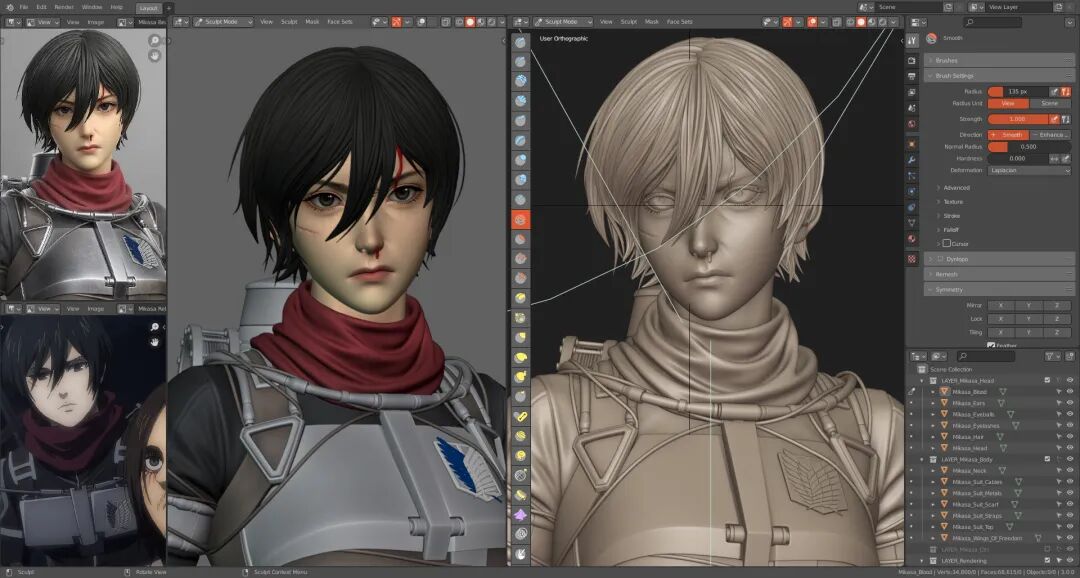The image size is (1080, 578).
Task: Open the File menu
Action: point(24,7)
